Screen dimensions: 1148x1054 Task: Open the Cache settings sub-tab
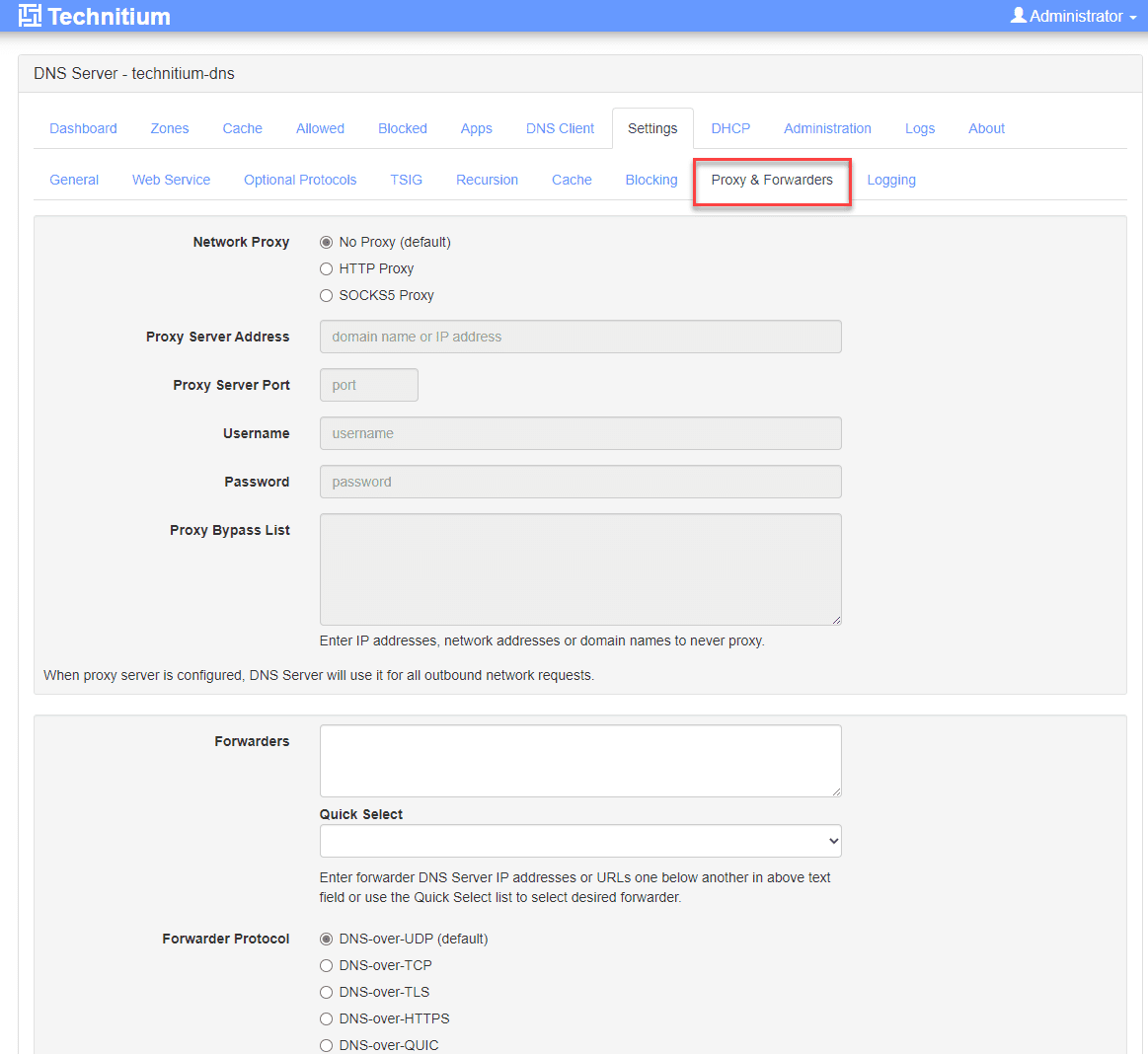tap(572, 180)
